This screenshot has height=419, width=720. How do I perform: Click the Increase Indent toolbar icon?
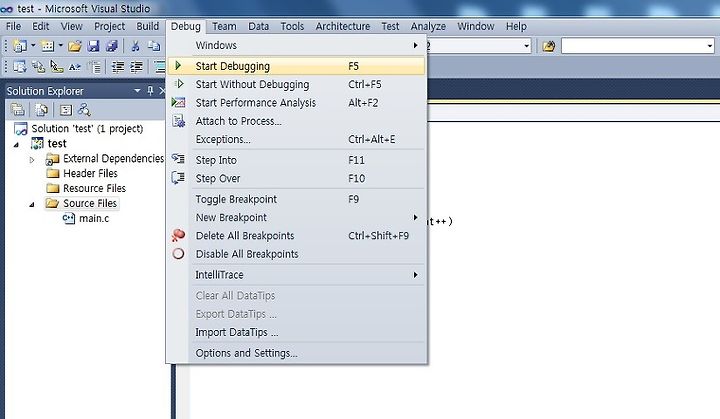point(136,67)
